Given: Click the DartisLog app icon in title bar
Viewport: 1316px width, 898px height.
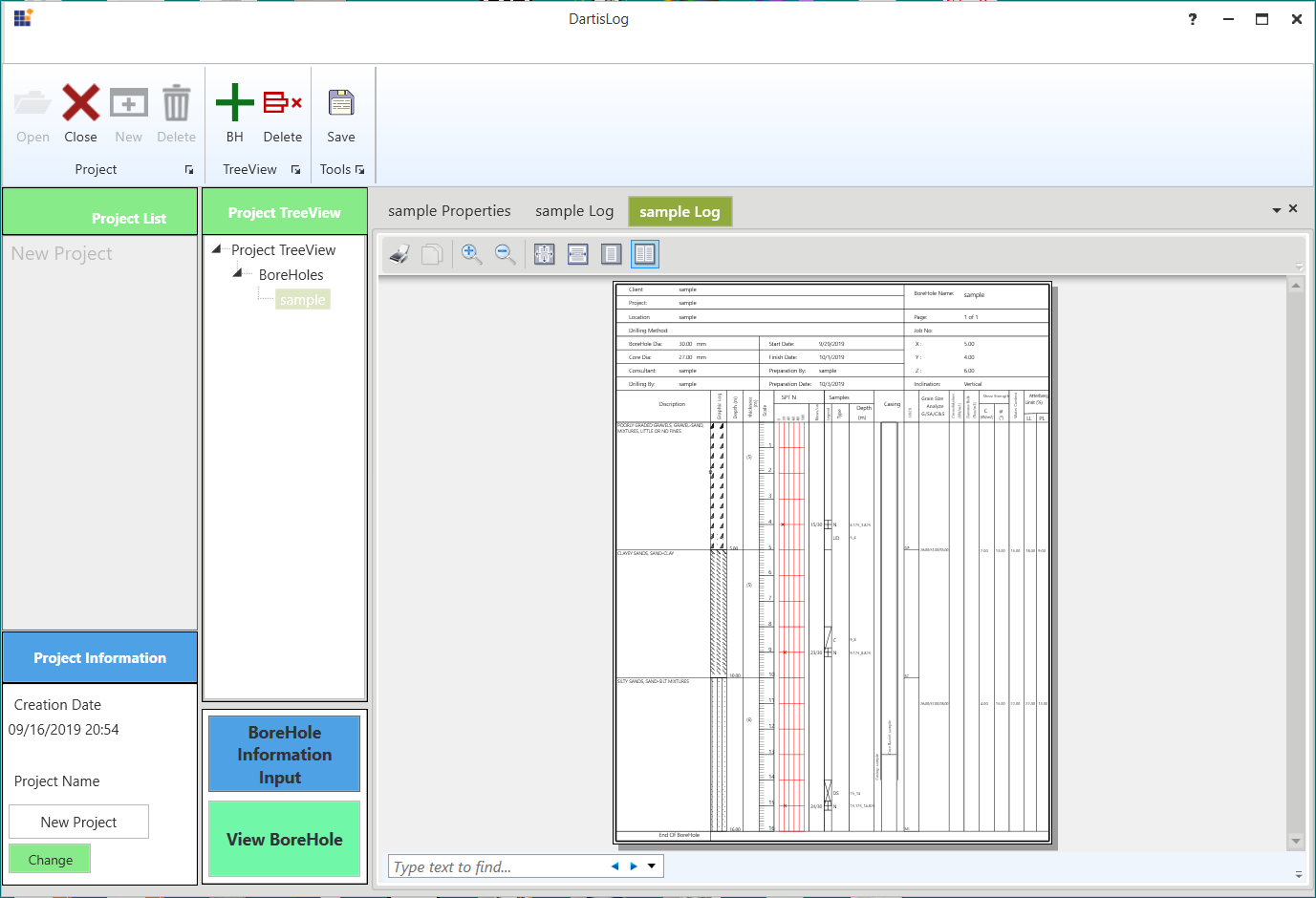Looking at the screenshot, I should [23, 17].
